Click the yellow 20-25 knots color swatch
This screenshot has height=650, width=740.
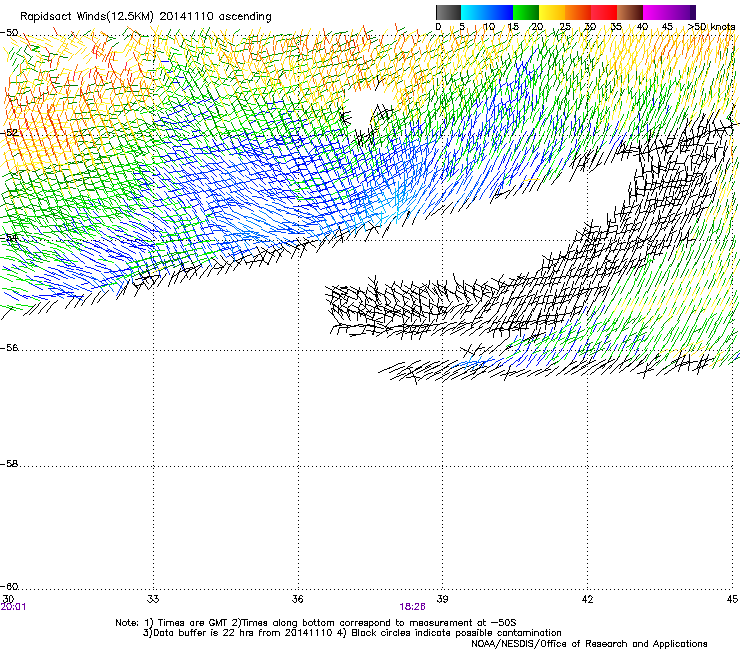point(552,12)
